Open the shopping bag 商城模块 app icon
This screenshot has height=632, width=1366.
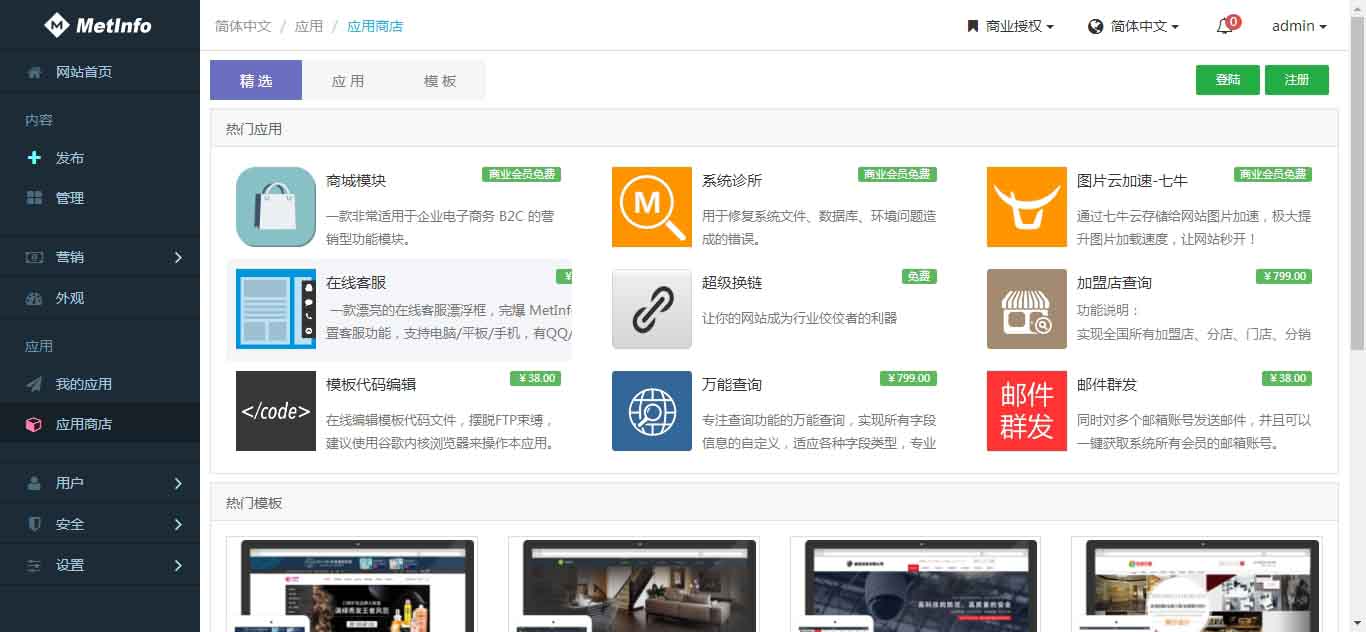pyautogui.click(x=276, y=207)
